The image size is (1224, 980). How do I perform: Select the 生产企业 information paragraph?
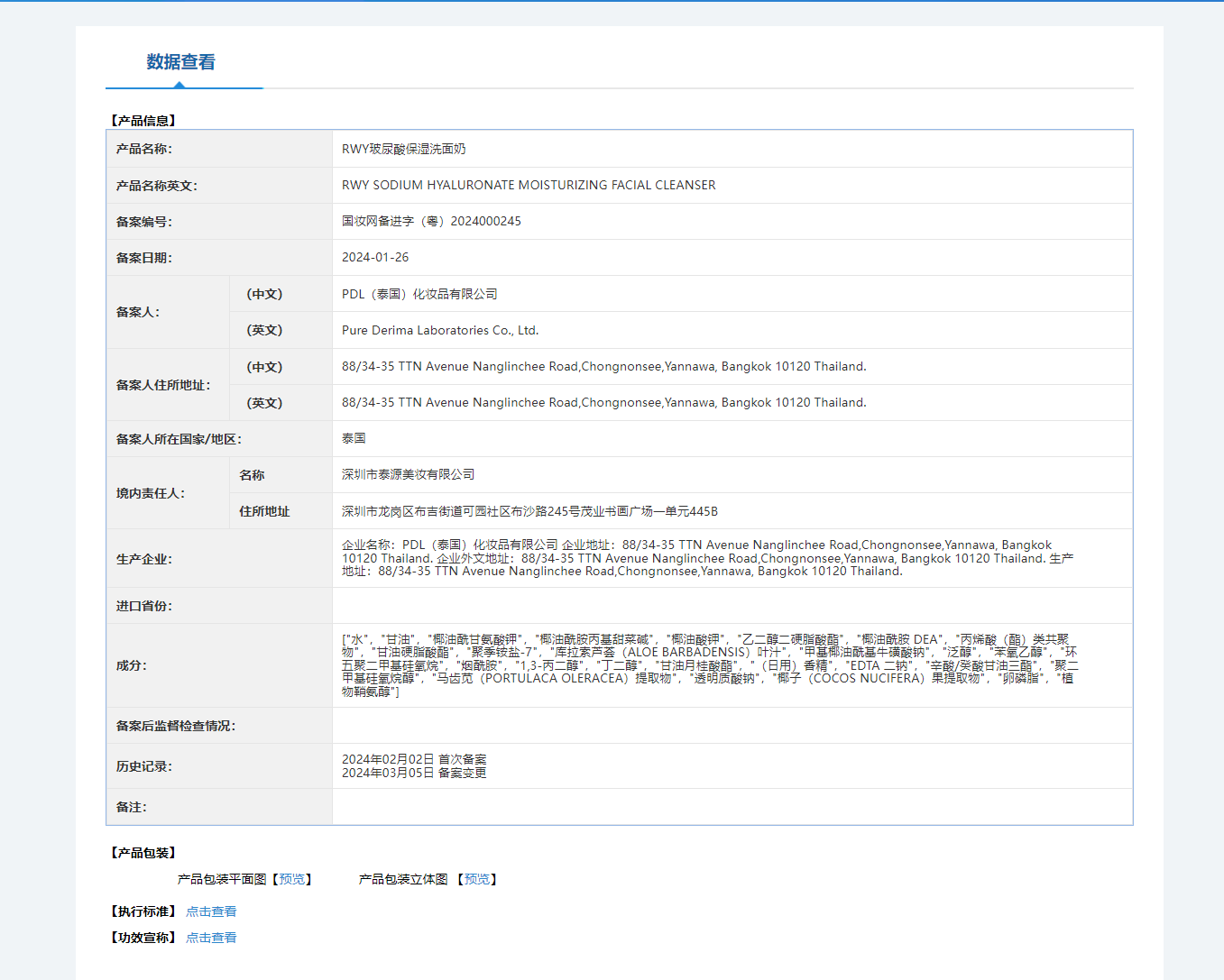(708, 558)
